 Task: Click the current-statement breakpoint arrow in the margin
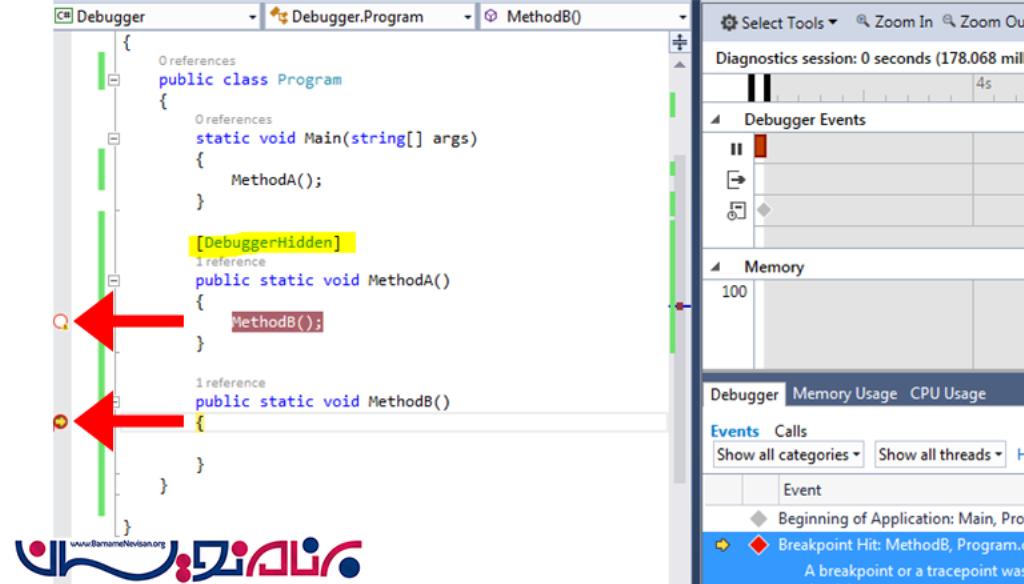(x=60, y=423)
